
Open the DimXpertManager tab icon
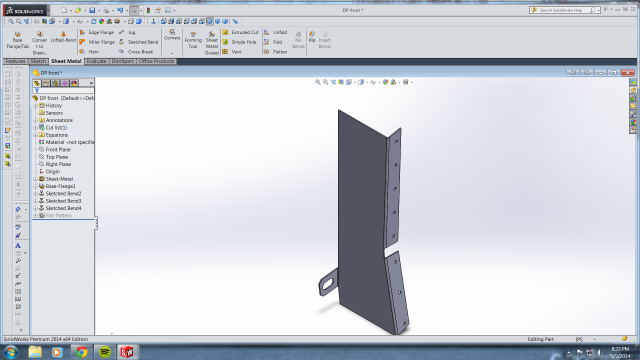[x=64, y=83]
